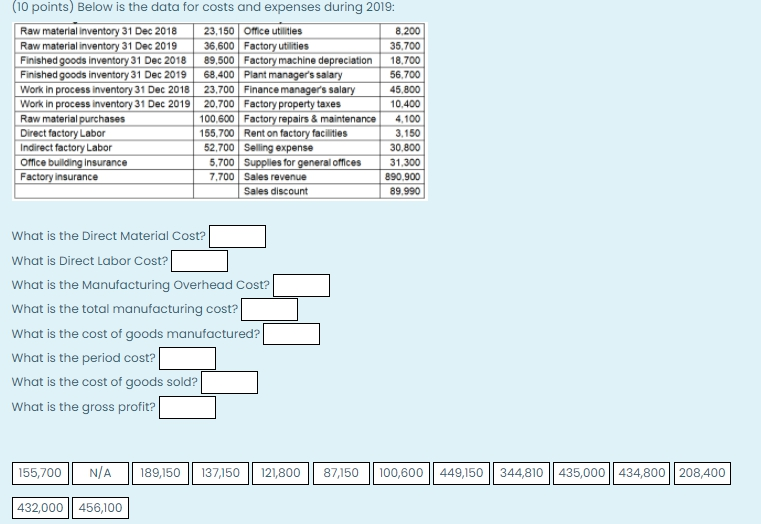This screenshot has height=524, width=761.
Task: Click the Direct Labor Cost answer box
Action: (x=199, y=261)
